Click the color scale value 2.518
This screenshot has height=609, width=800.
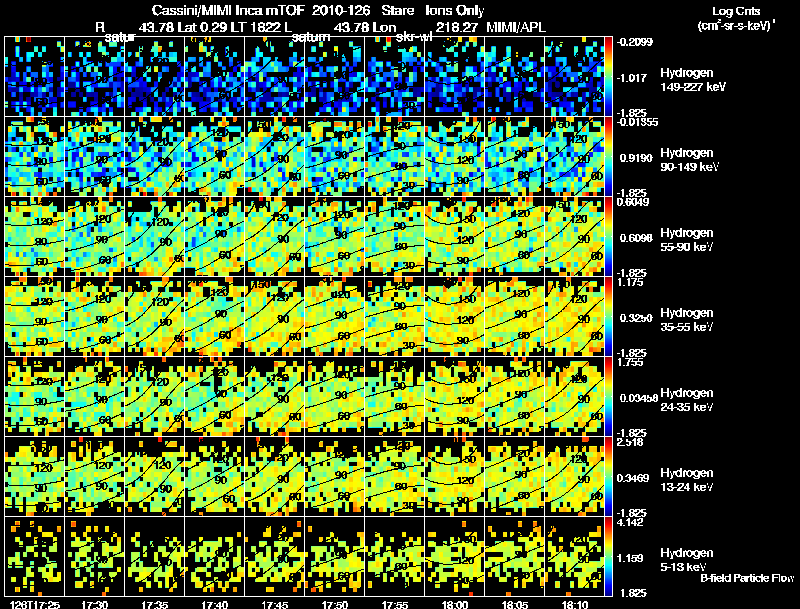point(630,442)
